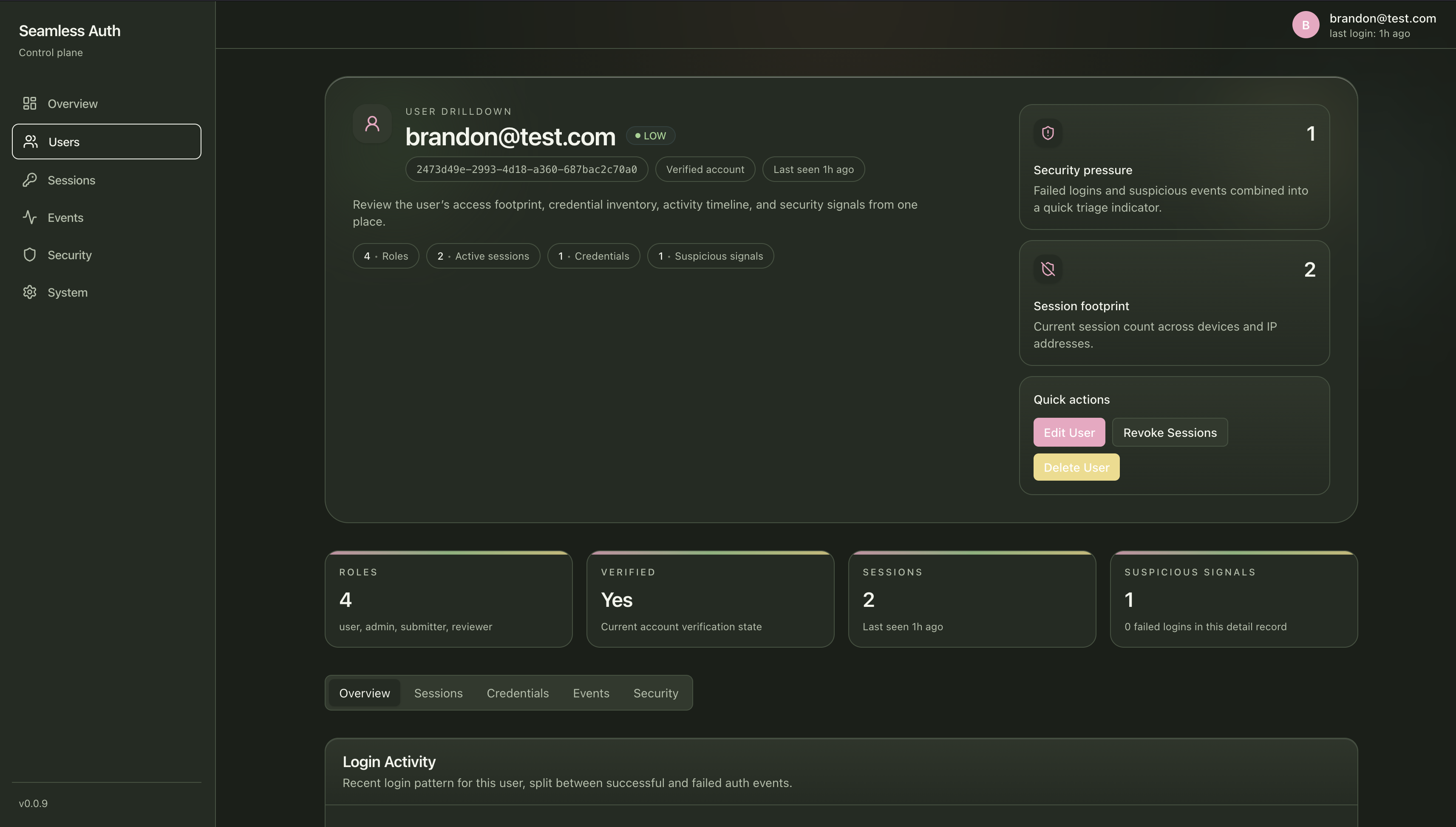Viewport: 1456px width, 827px height.
Task: Click the Quick actions heading
Action: tap(1071, 399)
